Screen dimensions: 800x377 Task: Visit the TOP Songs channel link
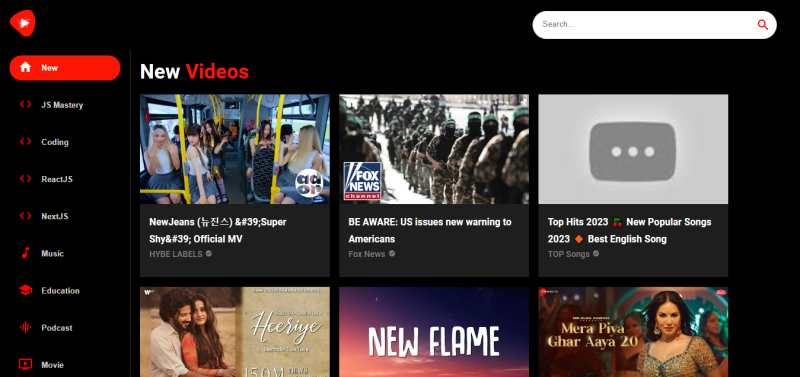568,254
